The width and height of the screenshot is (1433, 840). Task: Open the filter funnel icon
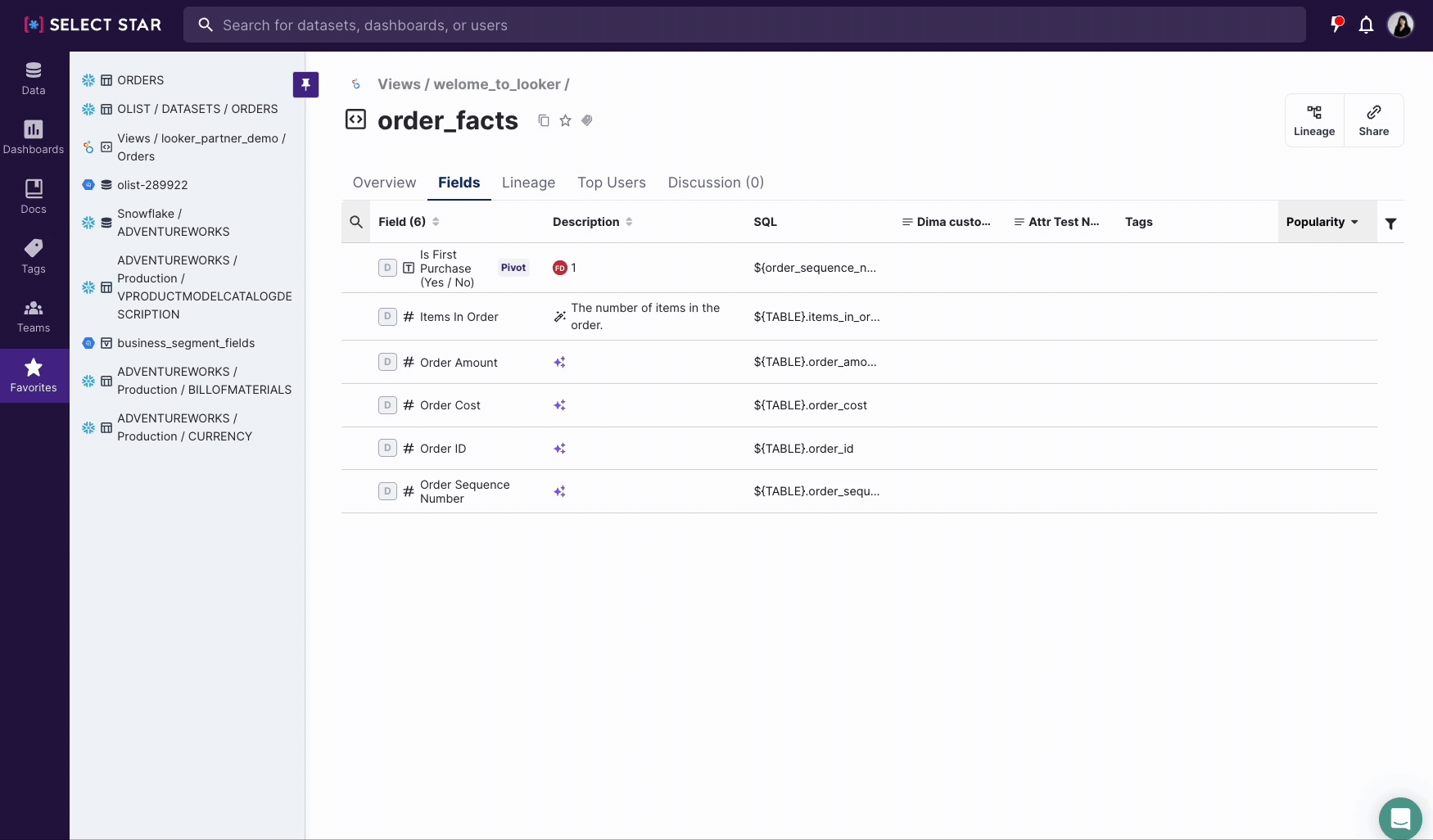tap(1390, 223)
